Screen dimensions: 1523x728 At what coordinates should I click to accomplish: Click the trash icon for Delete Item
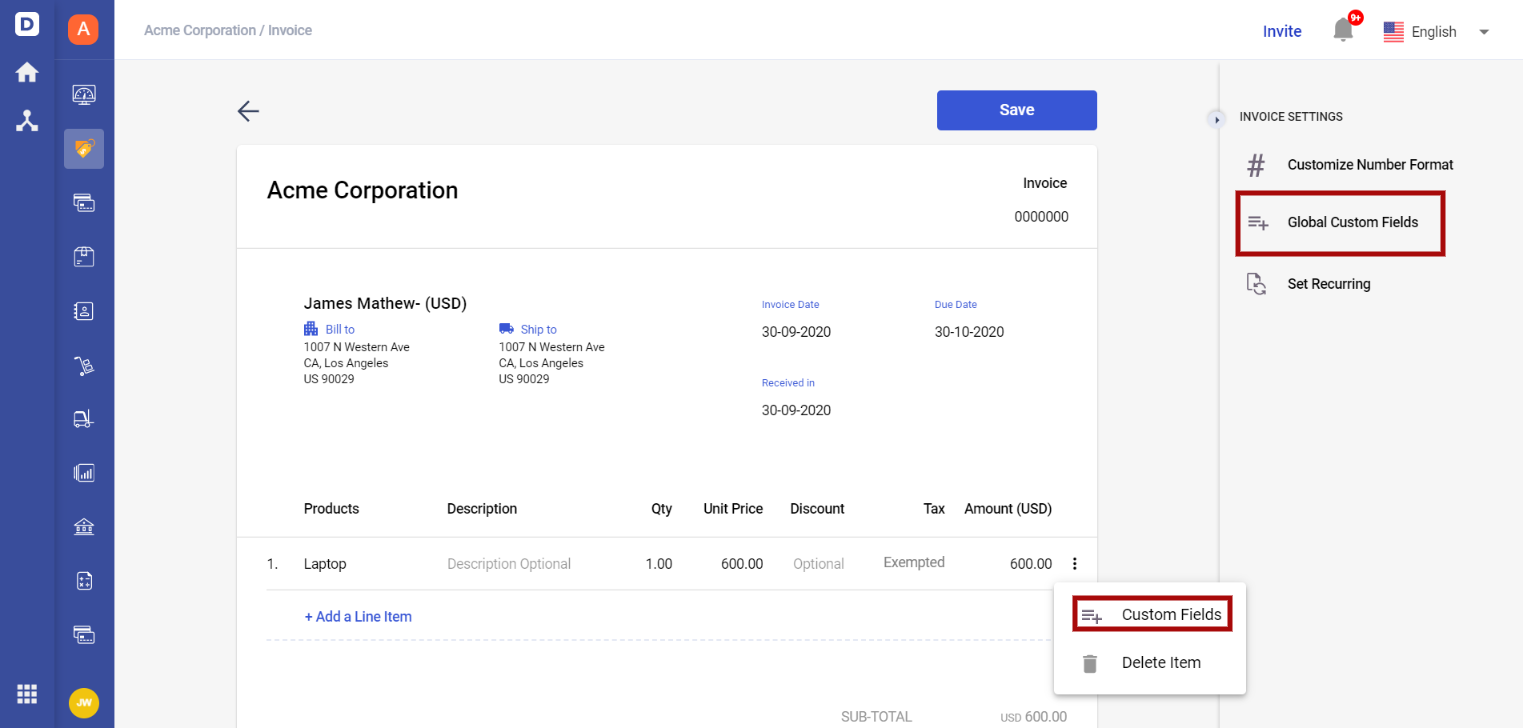click(x=1090, y=663)
